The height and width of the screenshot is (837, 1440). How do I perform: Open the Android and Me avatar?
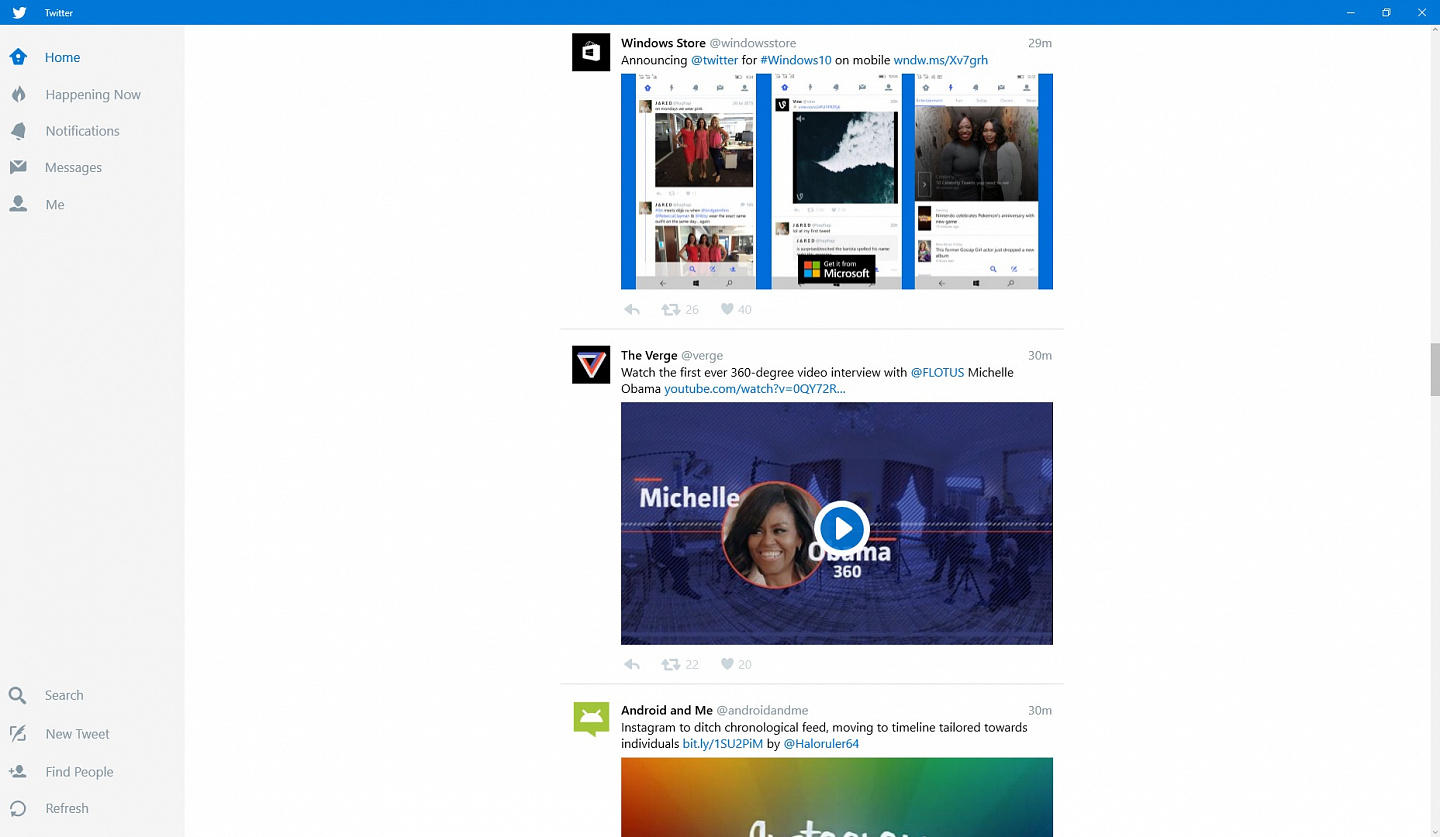[591, 720]
